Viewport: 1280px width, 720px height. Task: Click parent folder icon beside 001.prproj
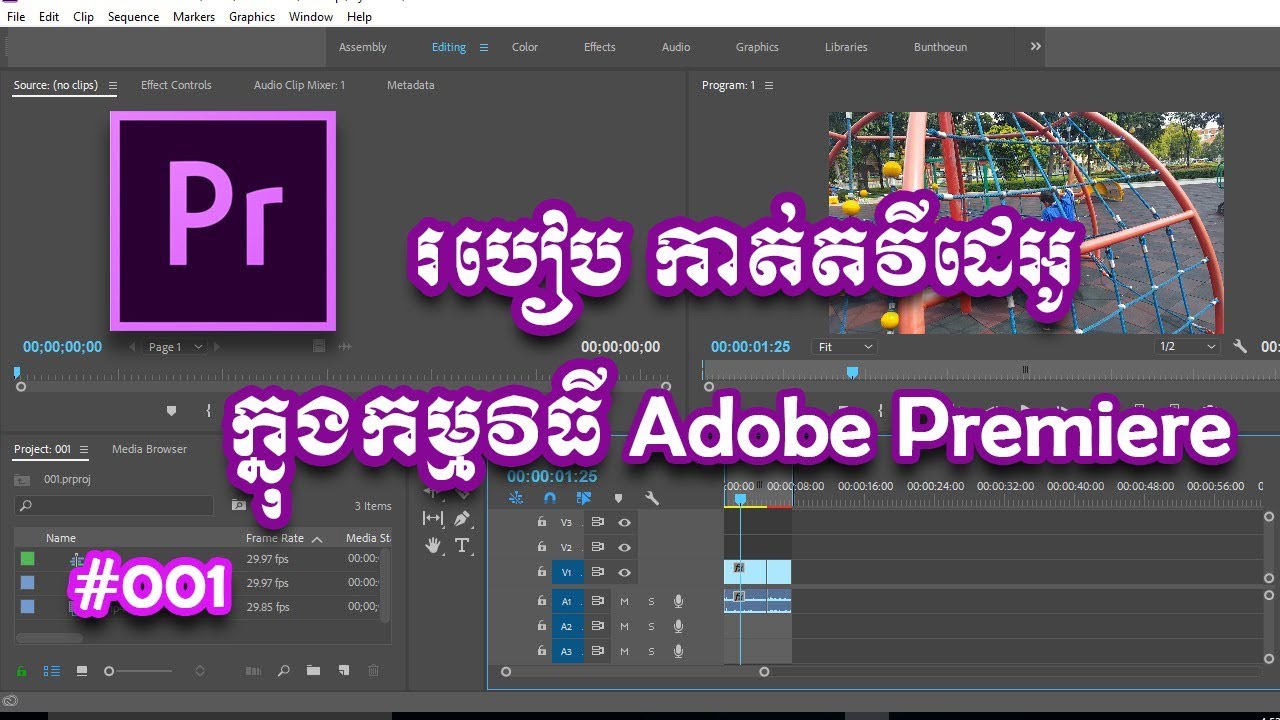[x=22, y=479]
